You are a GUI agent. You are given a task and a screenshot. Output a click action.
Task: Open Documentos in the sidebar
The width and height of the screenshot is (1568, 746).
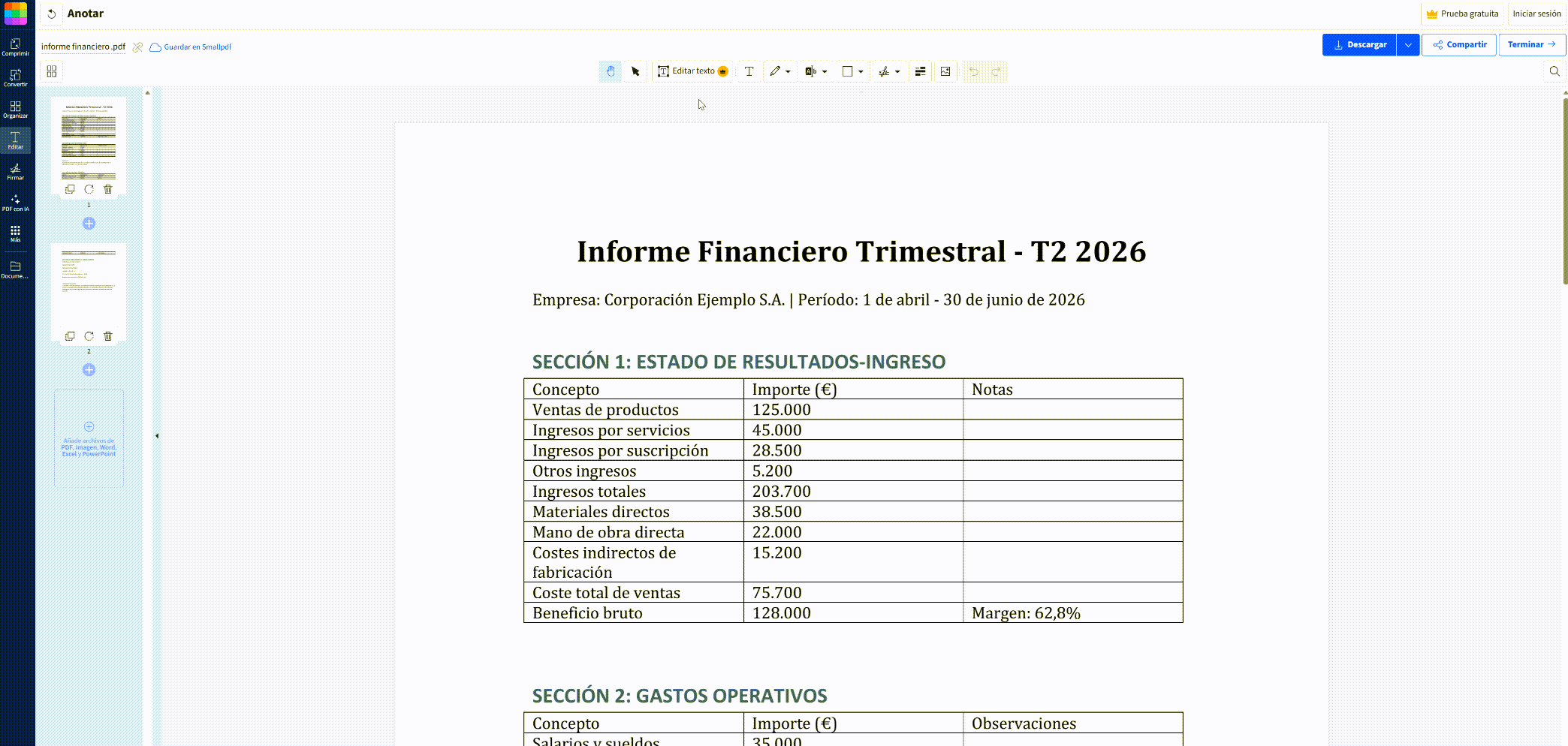point(15,269)
